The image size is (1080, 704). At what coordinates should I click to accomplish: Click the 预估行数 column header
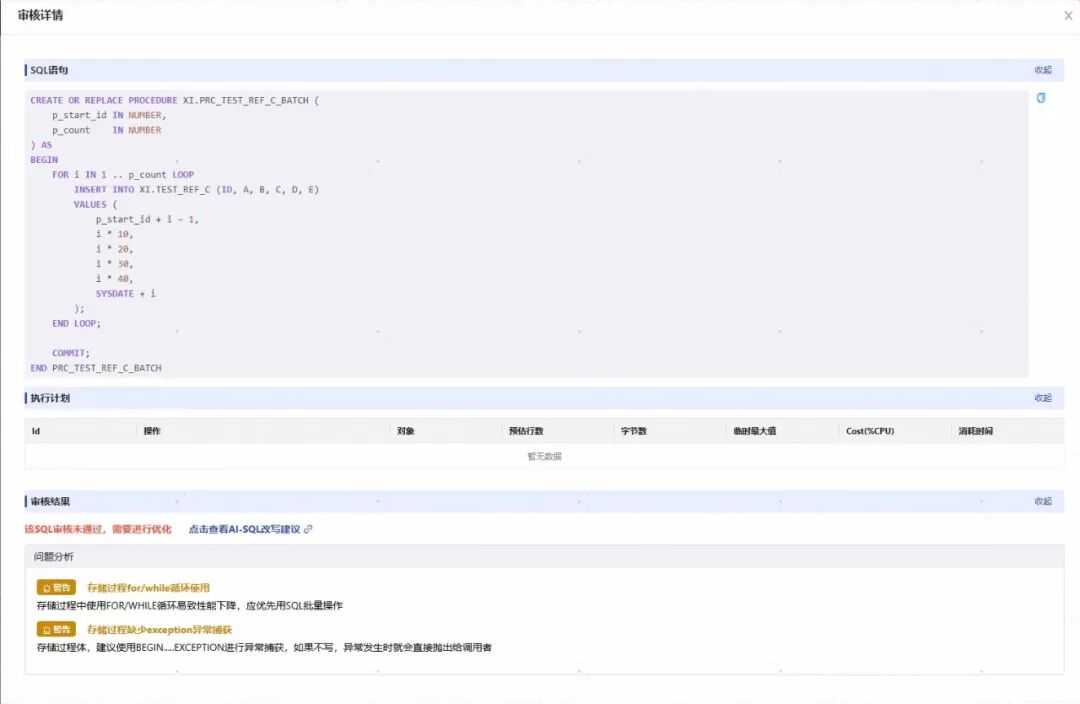[x=526, y=431]
